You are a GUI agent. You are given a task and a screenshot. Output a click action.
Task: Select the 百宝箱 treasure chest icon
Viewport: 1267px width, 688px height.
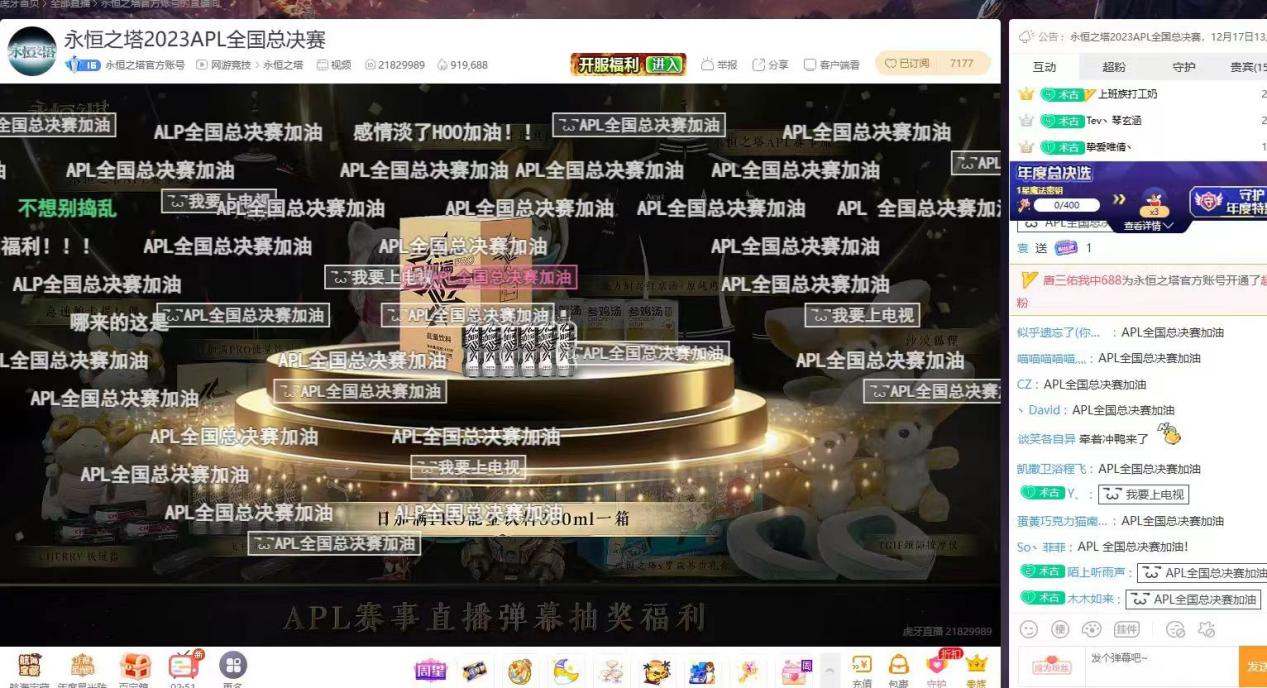[x=134, y=665]
